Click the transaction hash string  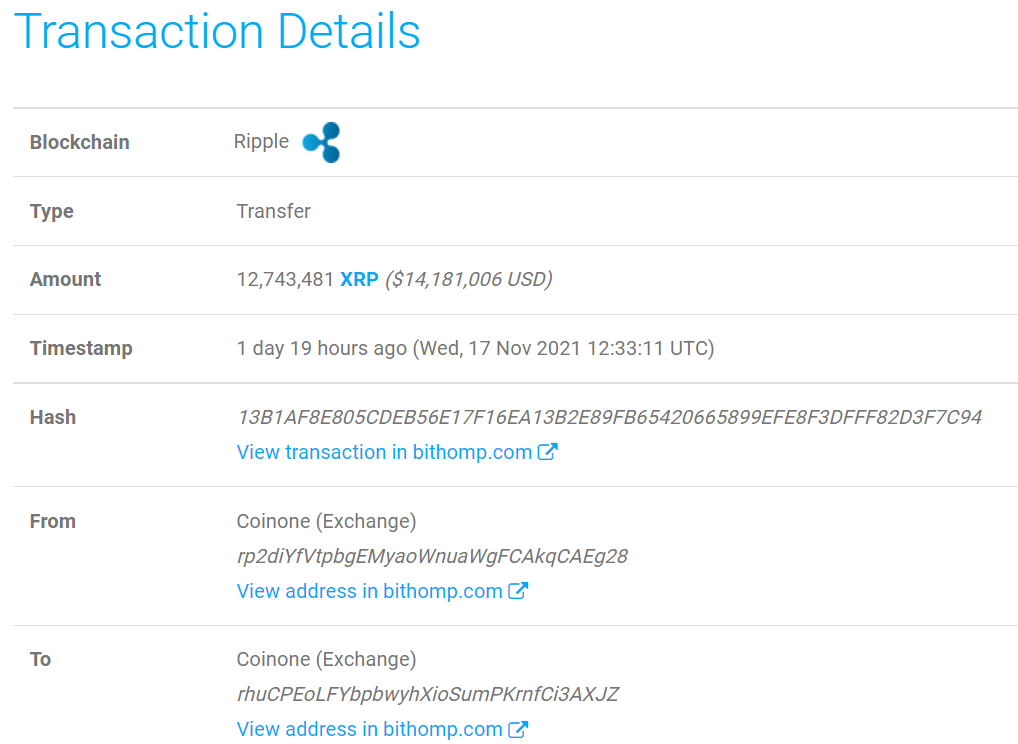610,417
